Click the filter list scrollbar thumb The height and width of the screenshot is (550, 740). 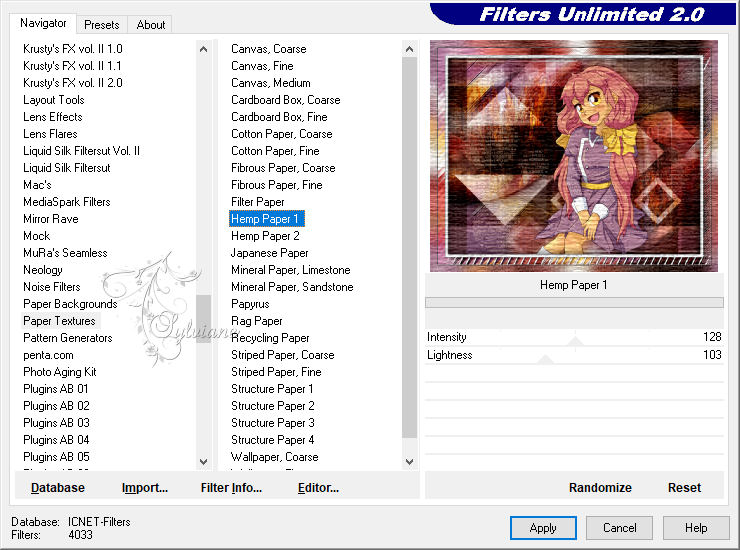pos(410,248)
